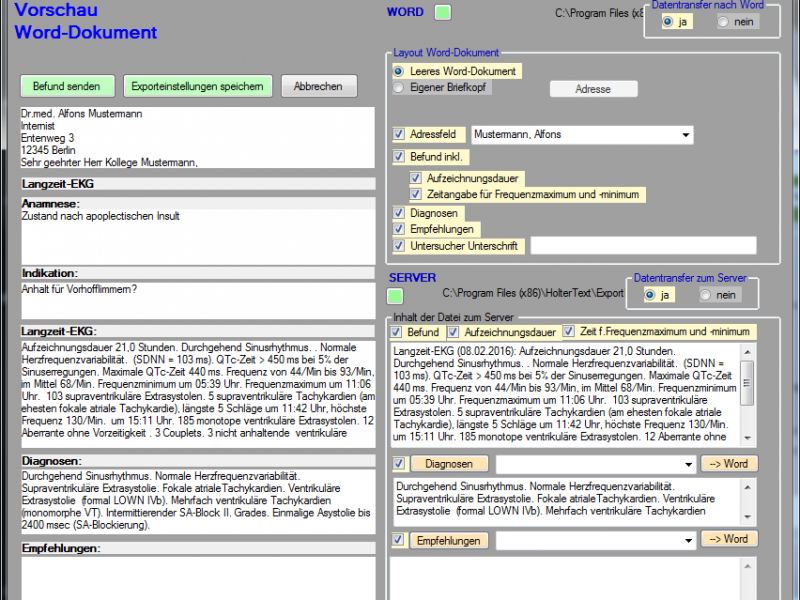Click into the Anamnese text area
Screen dimensions: 800x600
click(197, 237)
